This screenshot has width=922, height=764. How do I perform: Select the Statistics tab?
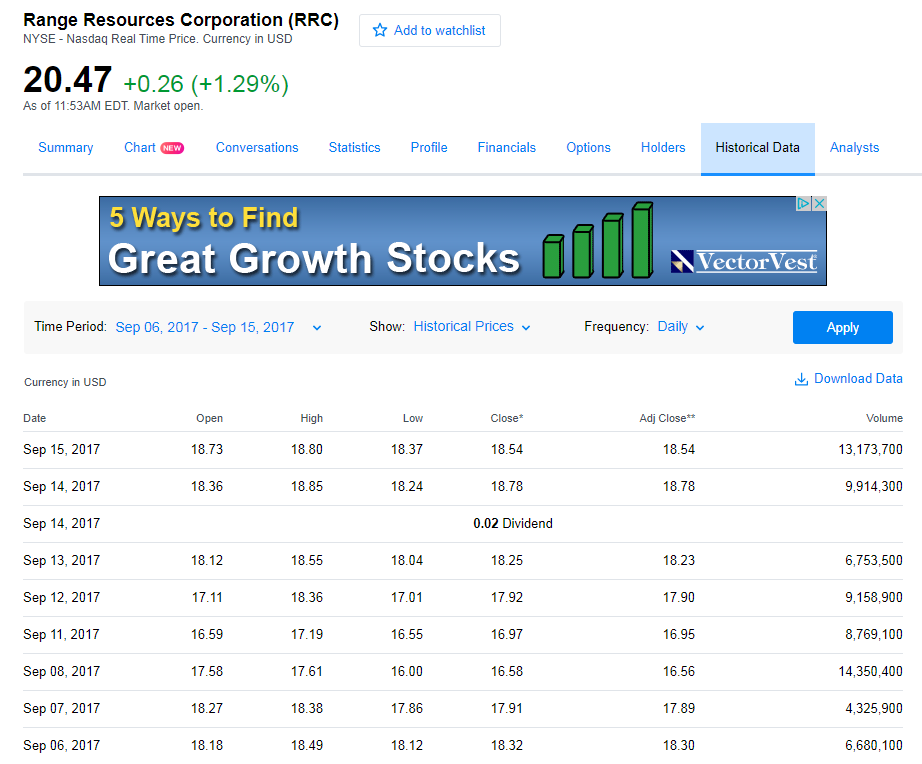[355, 148]
